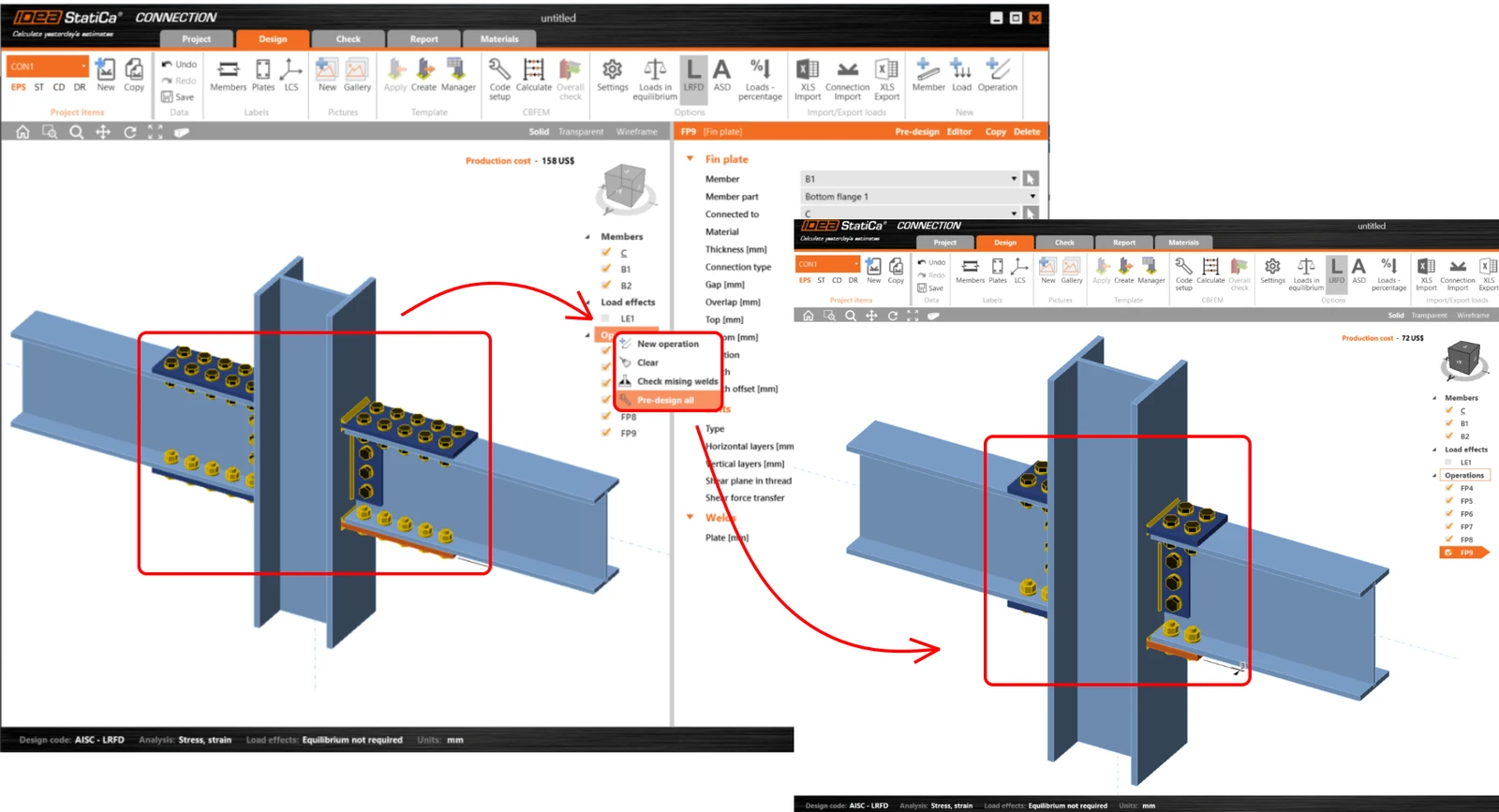Add new Operation from ribbon
The width and height of the screenshot is (1499, 812).
click(x=997, y=76)
